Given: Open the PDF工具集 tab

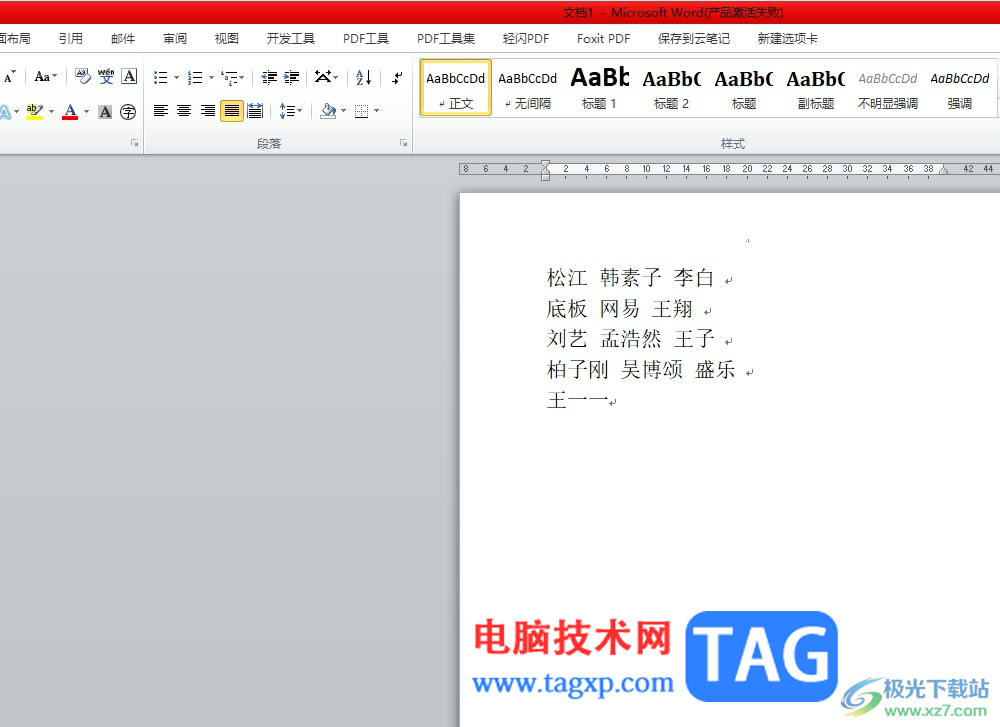Looking at the screenshot, I should pos(446,38).
